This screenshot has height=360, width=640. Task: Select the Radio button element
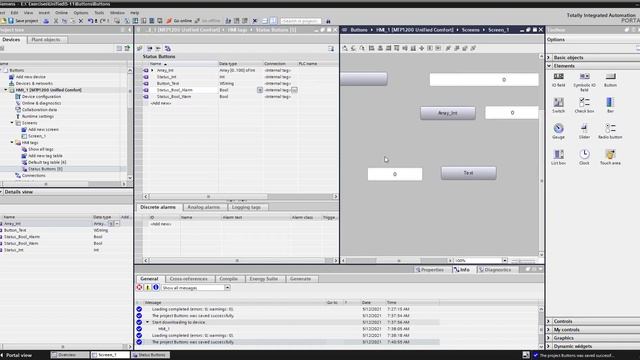[x=610, y=131]
